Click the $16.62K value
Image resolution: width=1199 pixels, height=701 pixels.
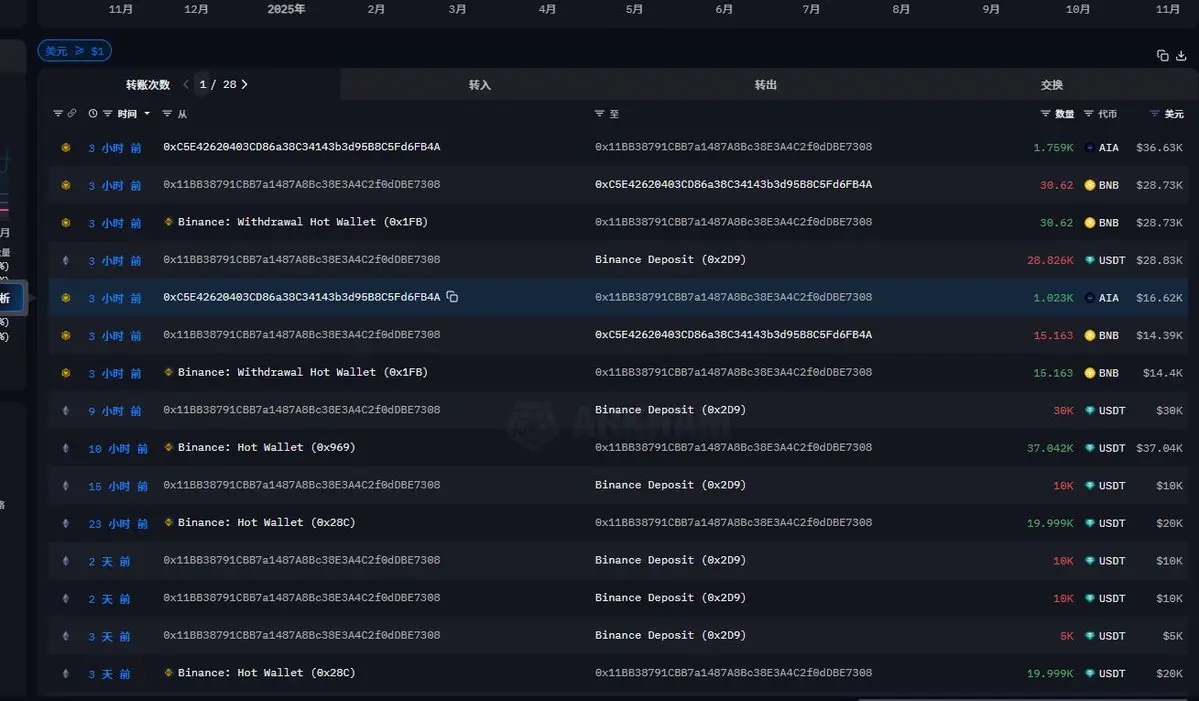(1159, 298)
